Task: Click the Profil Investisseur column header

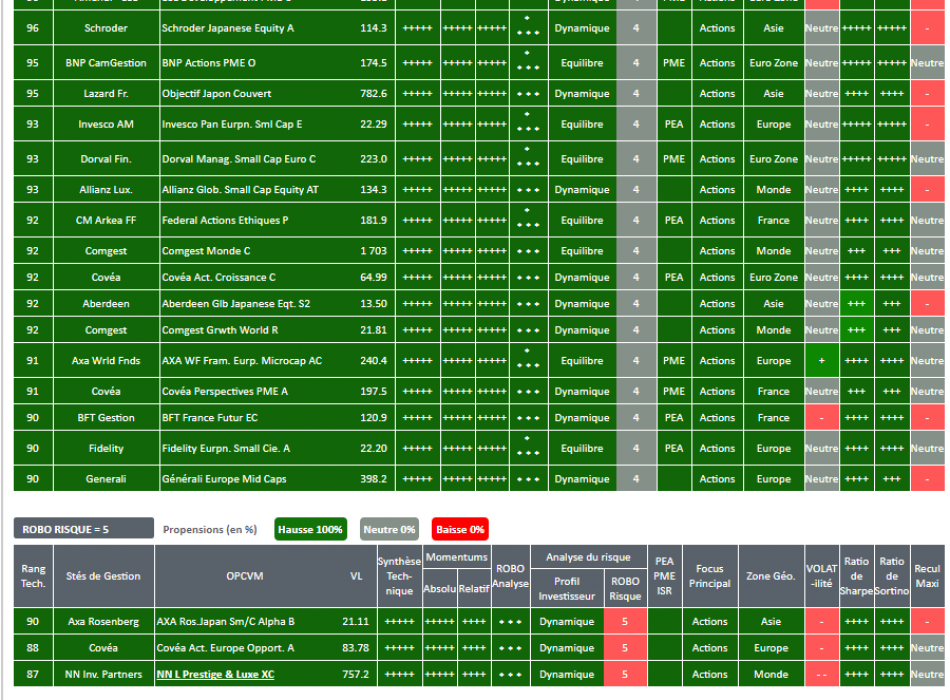Action: pyautogui.click(x=567, y=588)
